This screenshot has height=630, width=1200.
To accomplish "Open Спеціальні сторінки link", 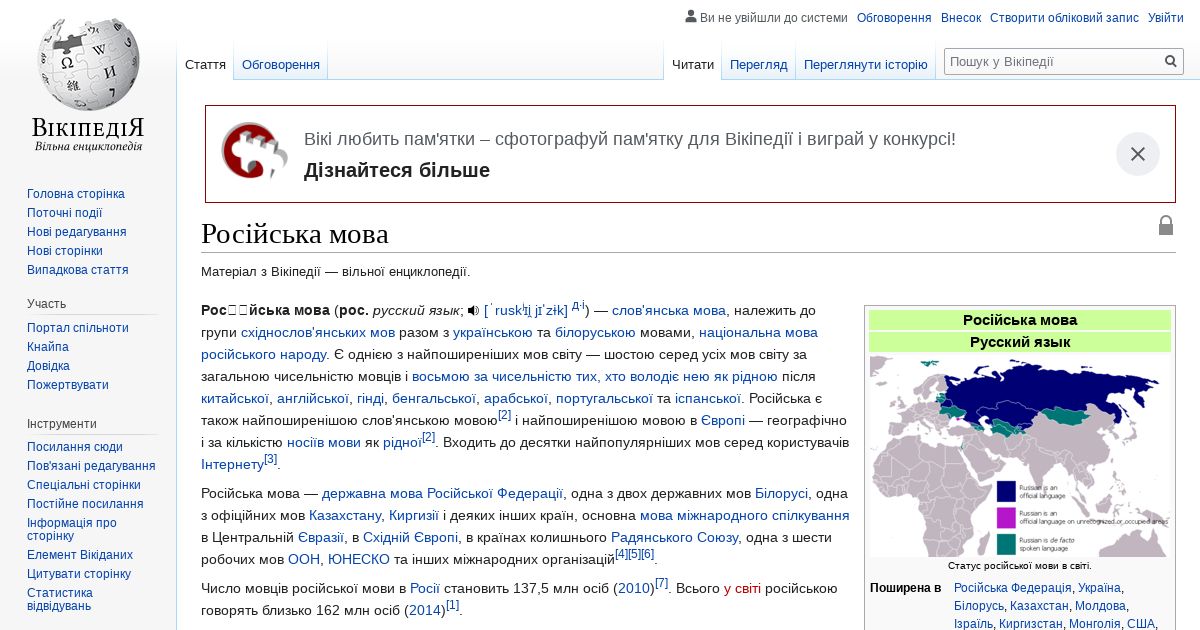I will [x=84, y=485].
